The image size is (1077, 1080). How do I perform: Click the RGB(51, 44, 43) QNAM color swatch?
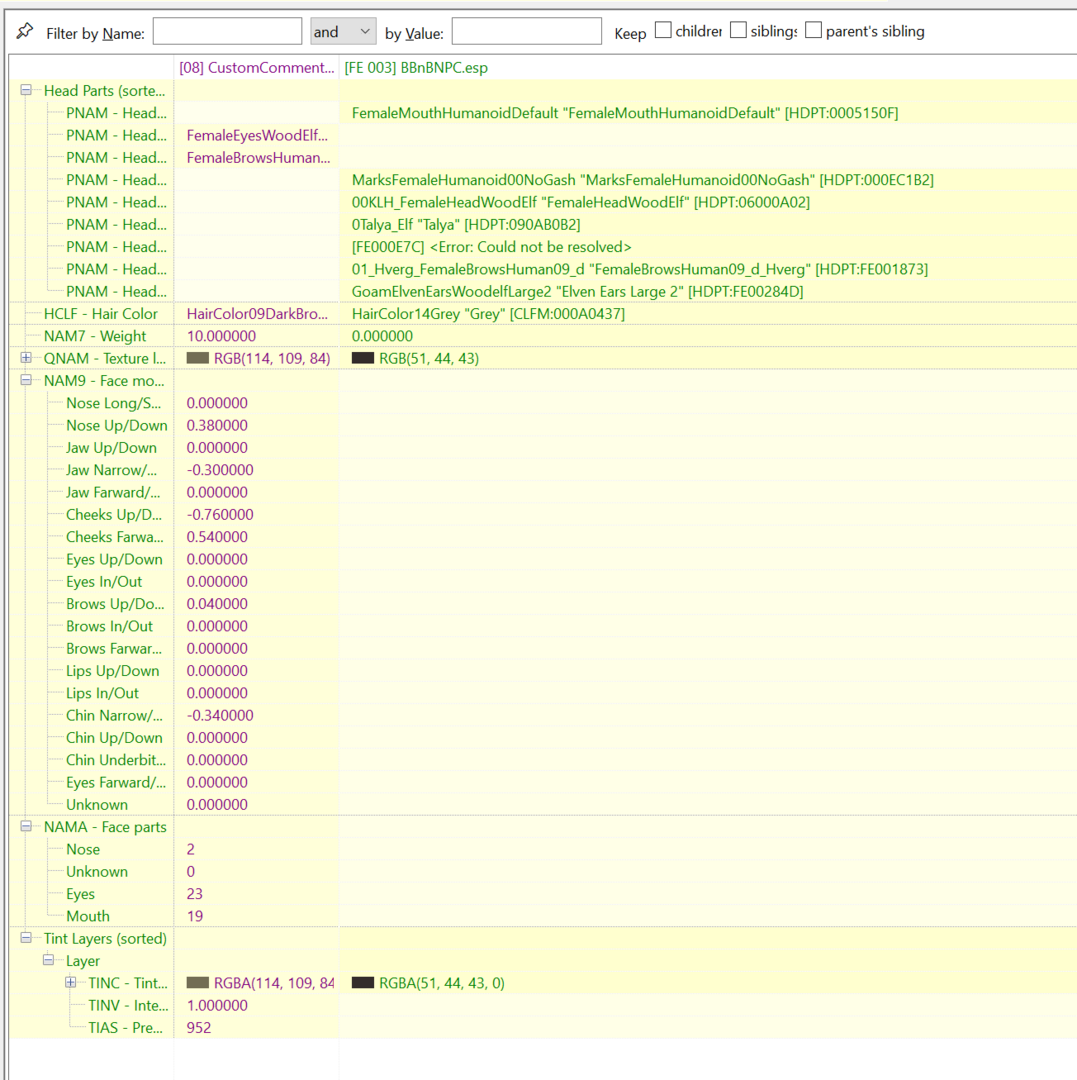click(x=363, y=358)
